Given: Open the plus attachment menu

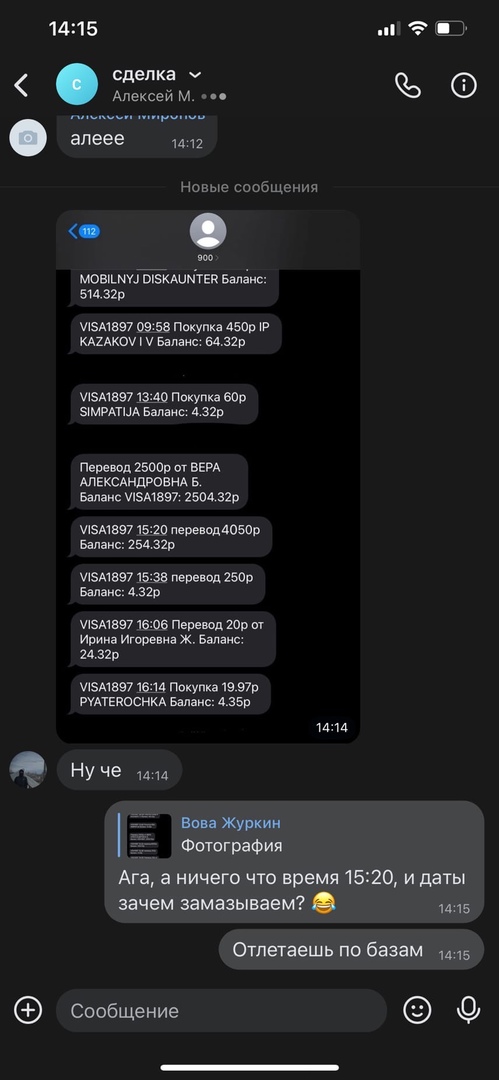Looking at the screenshot, I should (28, 1010).
